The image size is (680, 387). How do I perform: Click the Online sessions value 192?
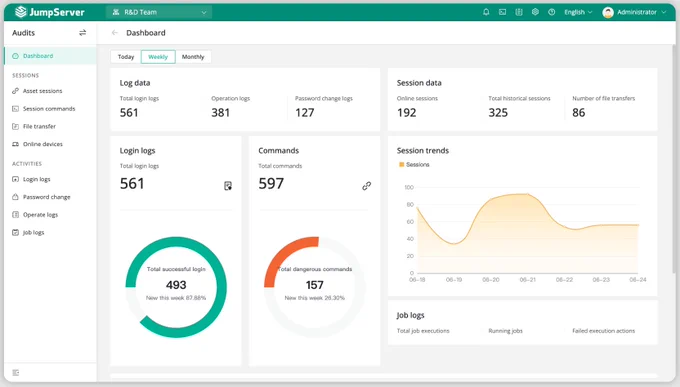pos(406,113)
